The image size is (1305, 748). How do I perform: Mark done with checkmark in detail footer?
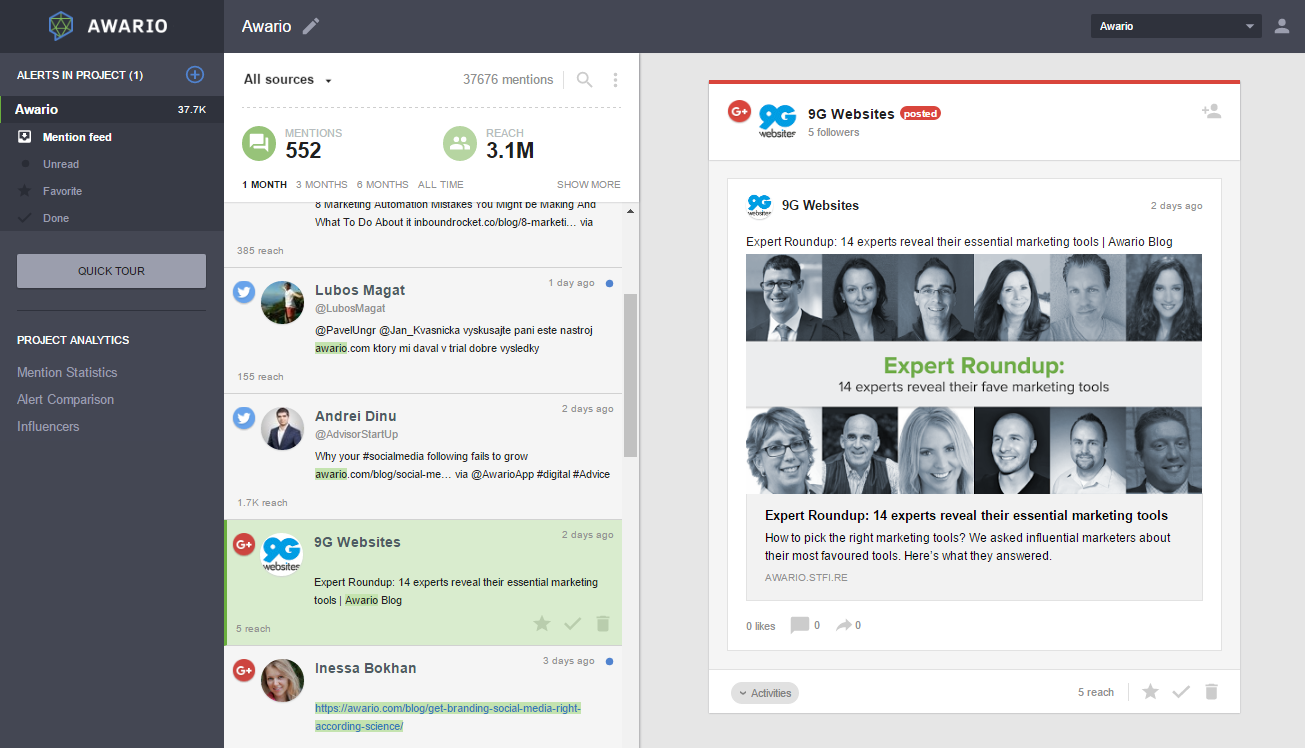(1181, 691)
